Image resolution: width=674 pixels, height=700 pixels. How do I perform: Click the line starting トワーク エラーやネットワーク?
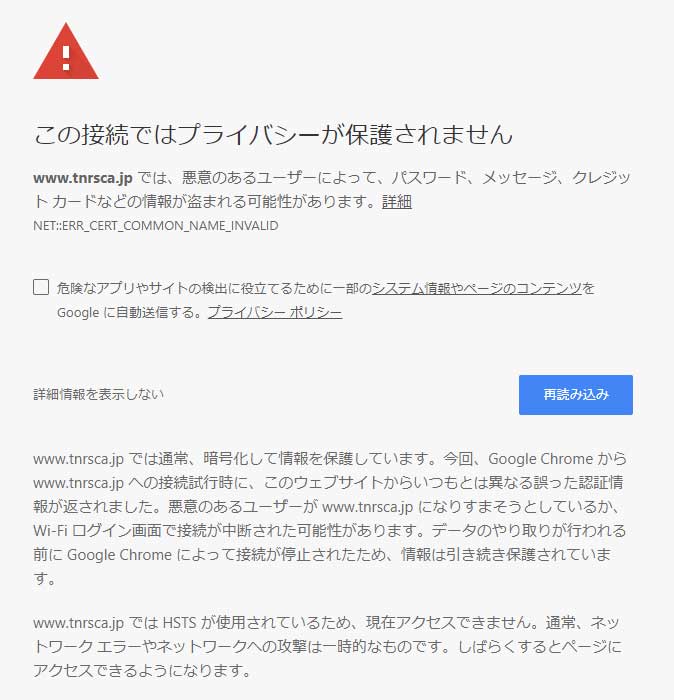pos(327,646)
